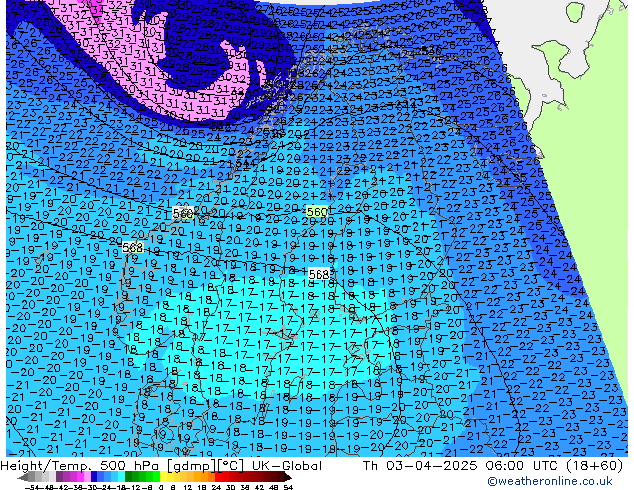Click the (18+60) forecast run label
The width and height of the screenshot is (634, 490).
[x=594, y=466]
